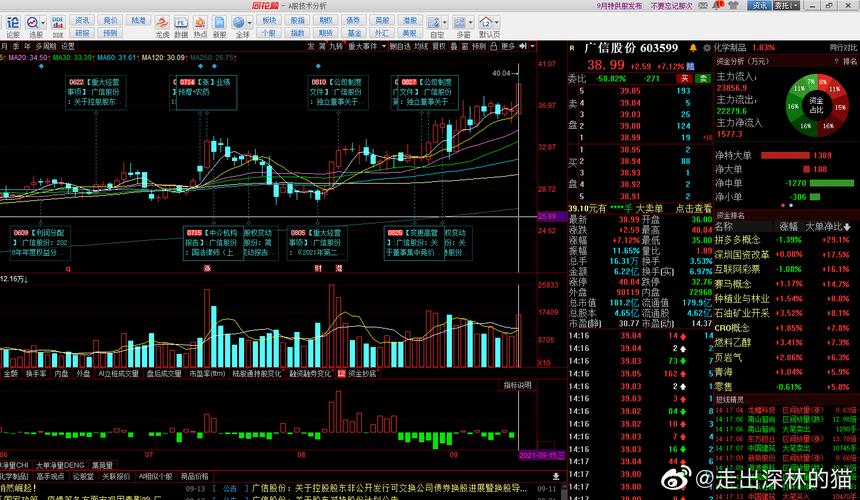Viewport: 860px width, 500px height.
Task: Toggle the 复权 price adjustment
Action: (439, 47)
